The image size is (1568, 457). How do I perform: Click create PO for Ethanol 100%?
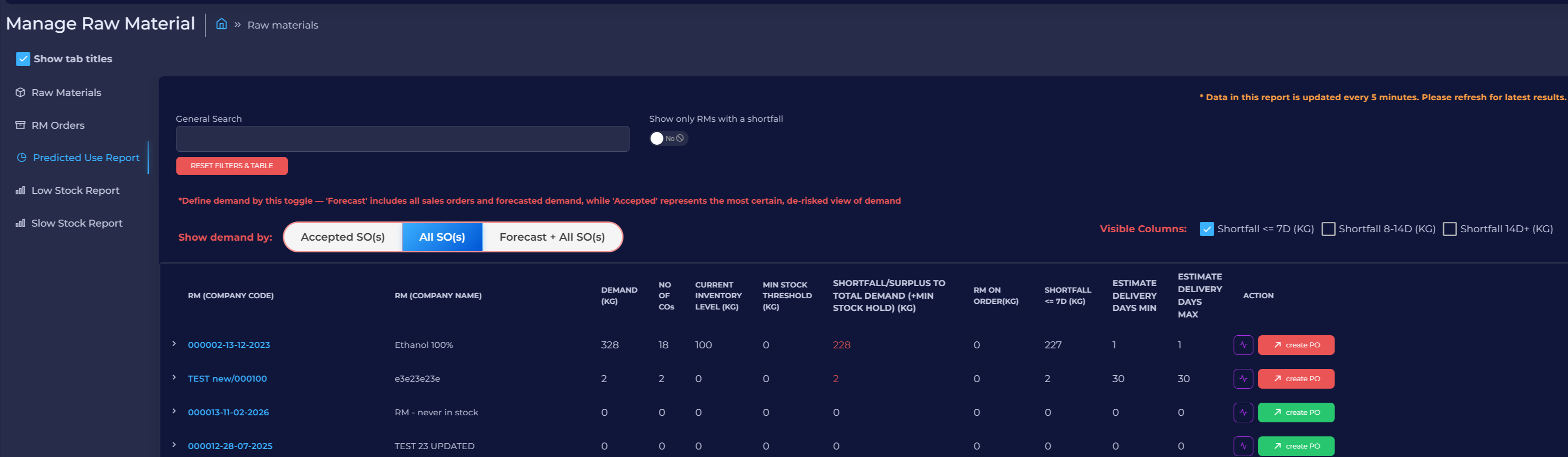tap(1296, 345)
